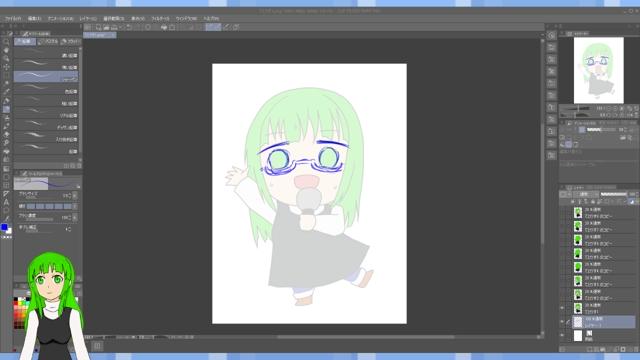Select the Move layer tool

[6, 67]
